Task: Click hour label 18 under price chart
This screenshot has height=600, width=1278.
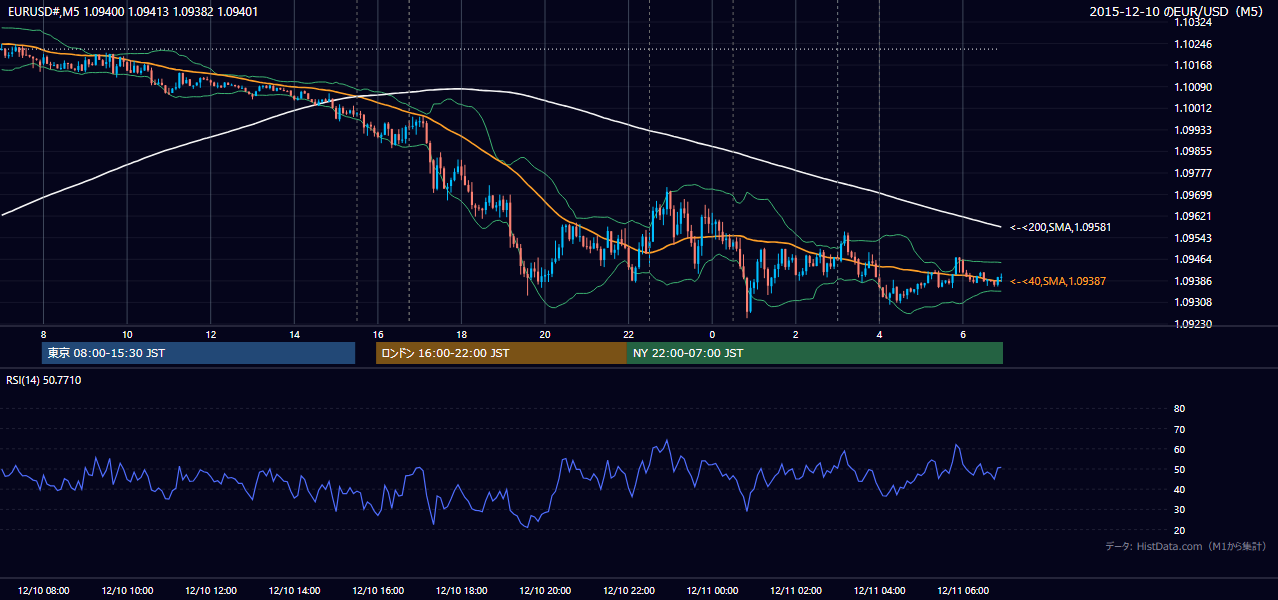Action: pyautogui.click(x=462, y=334)
